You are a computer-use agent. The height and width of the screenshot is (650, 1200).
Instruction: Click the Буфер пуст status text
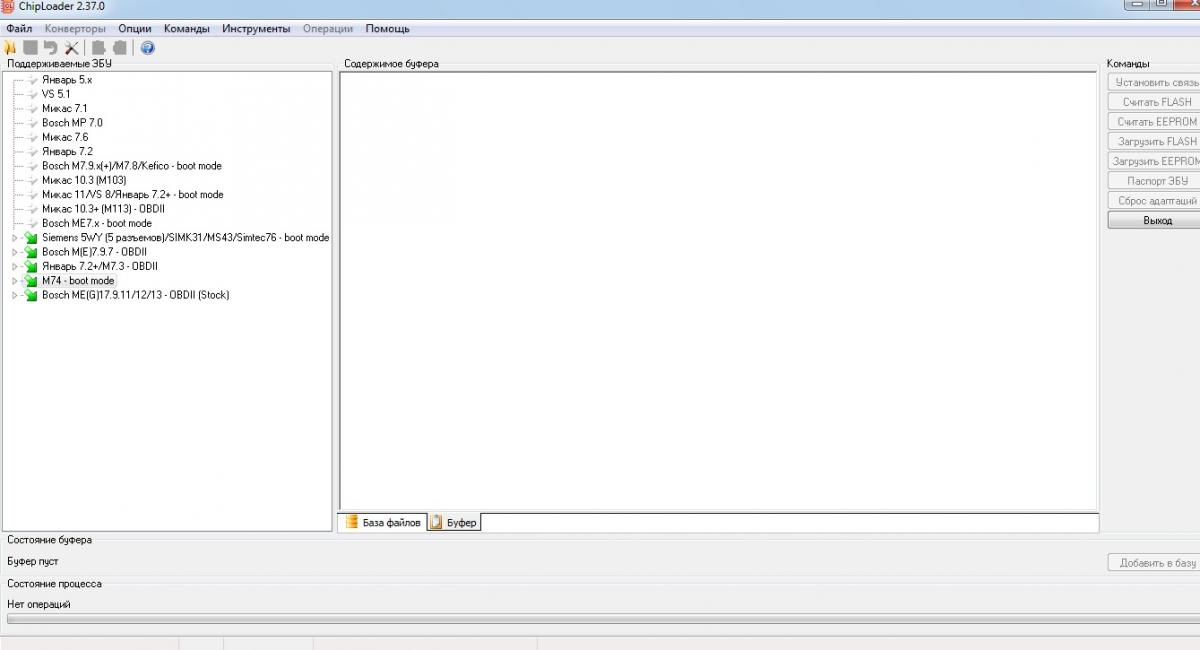tap(33, 562)
